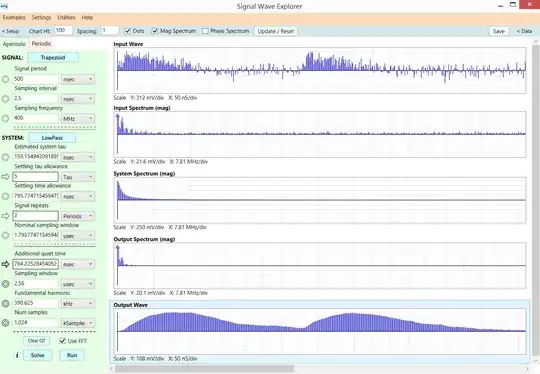Click the Clear QT button
540x374 pixels.
37,341
